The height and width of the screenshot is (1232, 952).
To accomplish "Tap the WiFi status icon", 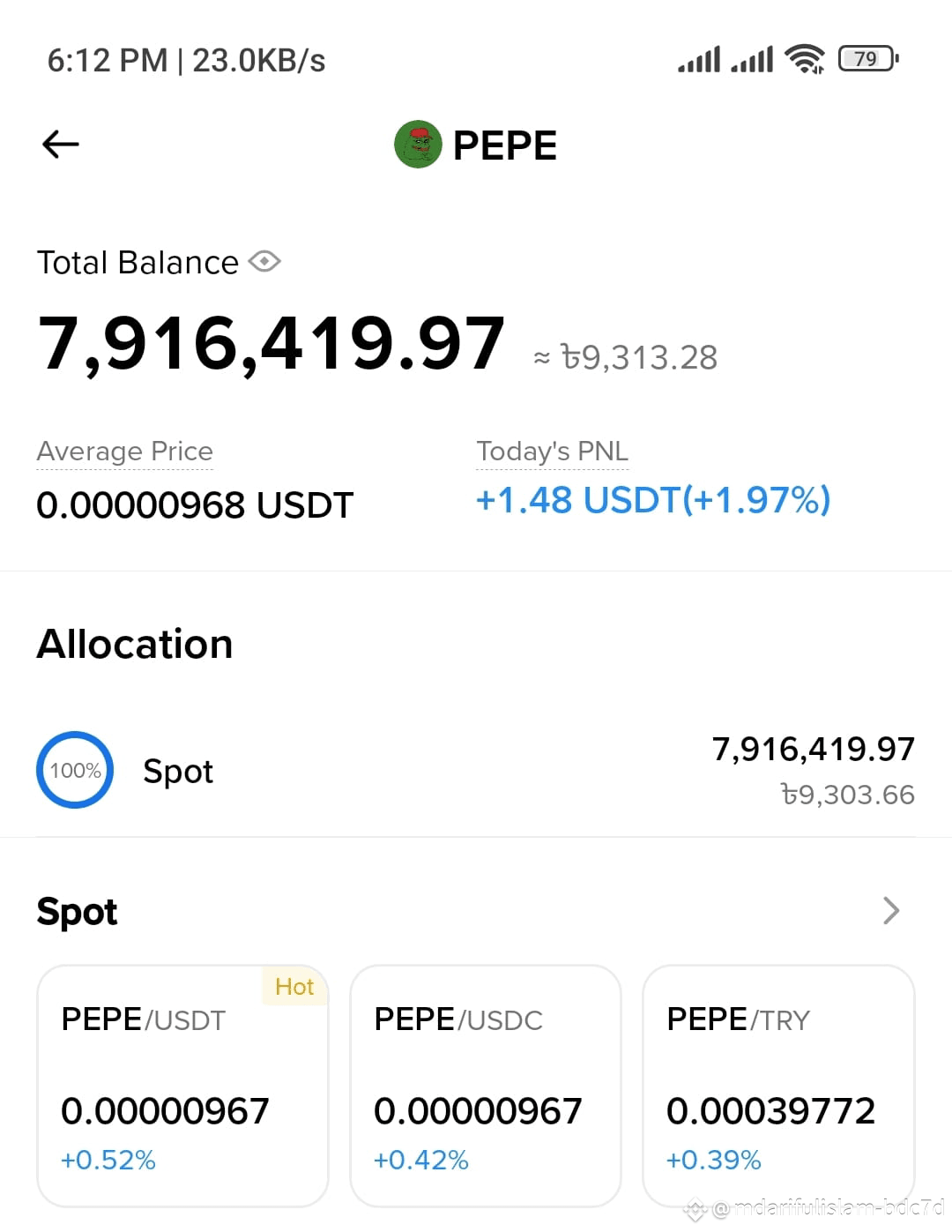I will (805, 59).
